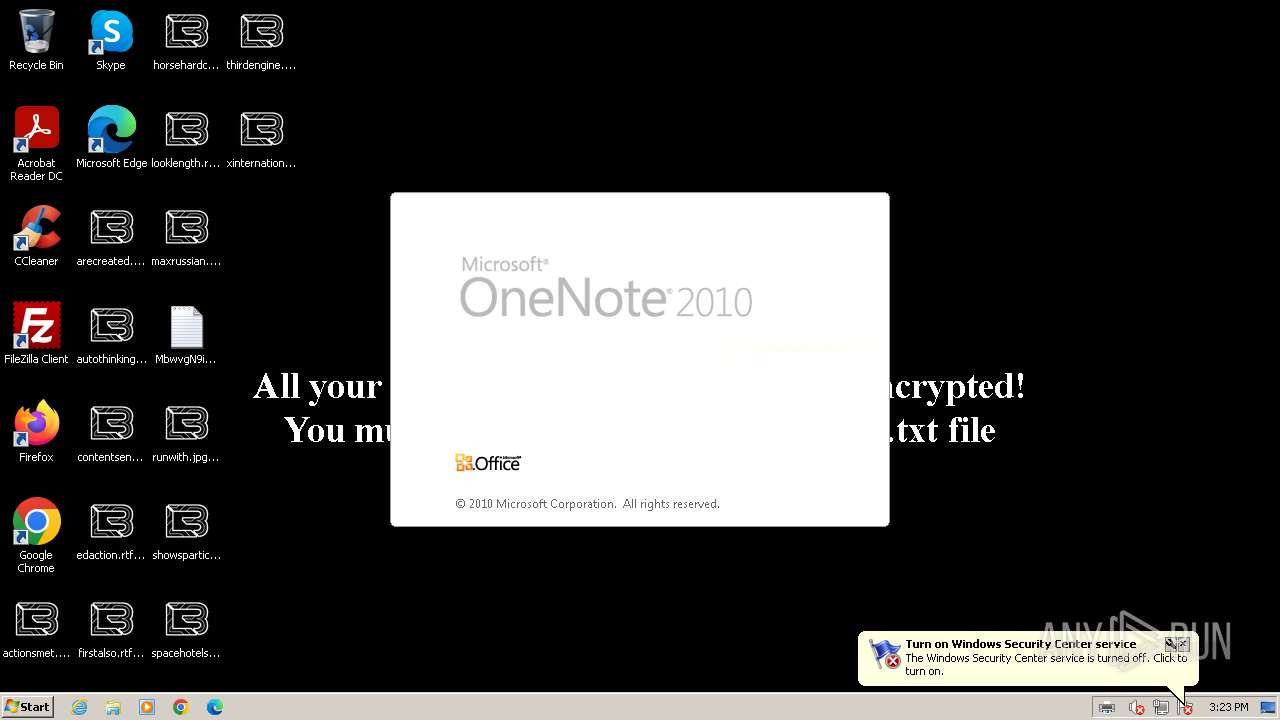Select the spacehotels... file icon
Viewport: 1280px width, 720px height.
[186, 628]
